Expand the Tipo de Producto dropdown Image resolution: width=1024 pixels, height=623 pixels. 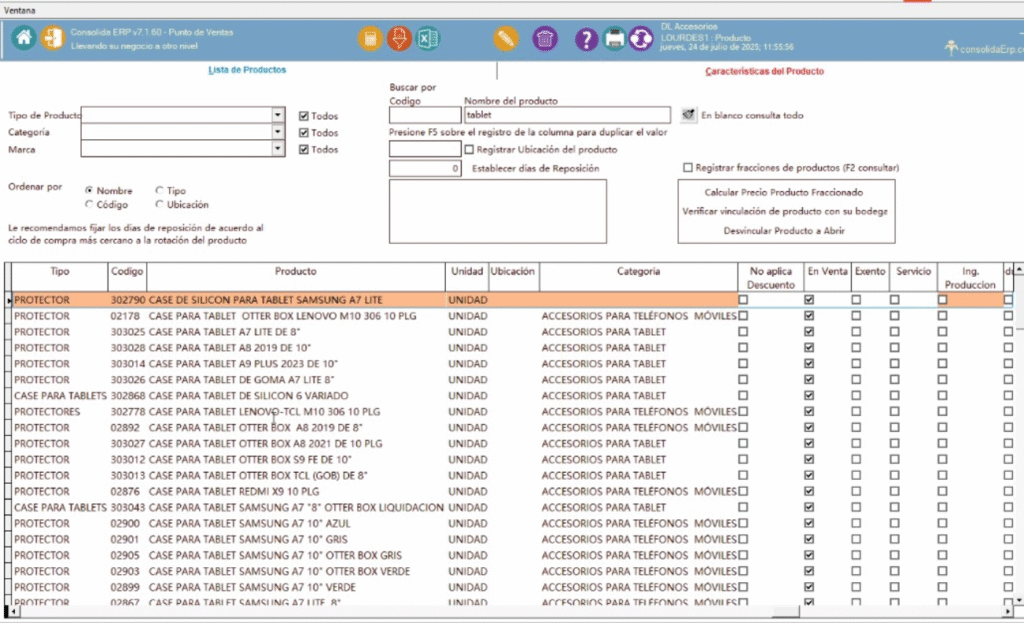277,115
